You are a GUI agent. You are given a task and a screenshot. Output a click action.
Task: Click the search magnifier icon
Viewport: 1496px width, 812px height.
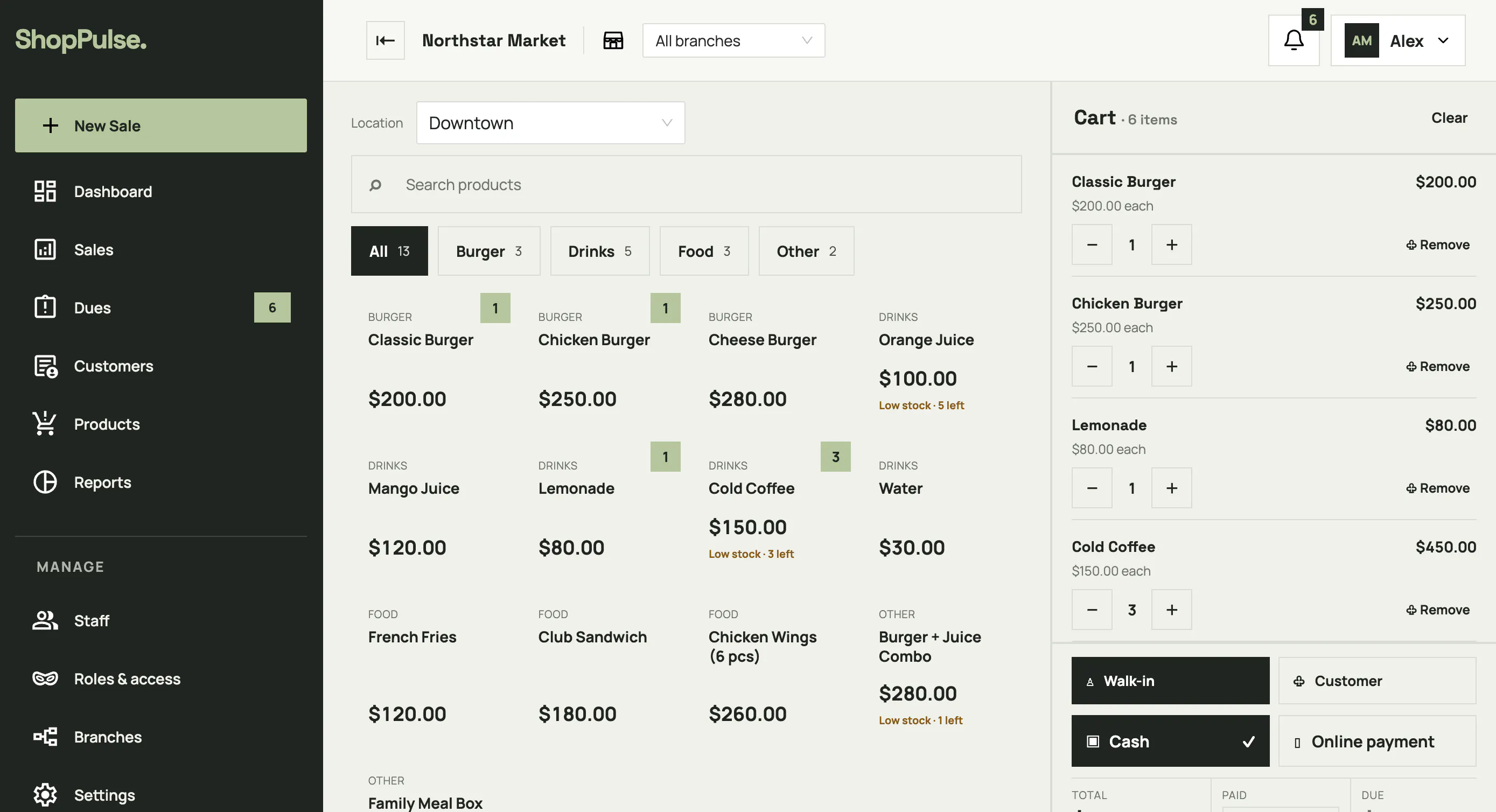click(375, 185)
